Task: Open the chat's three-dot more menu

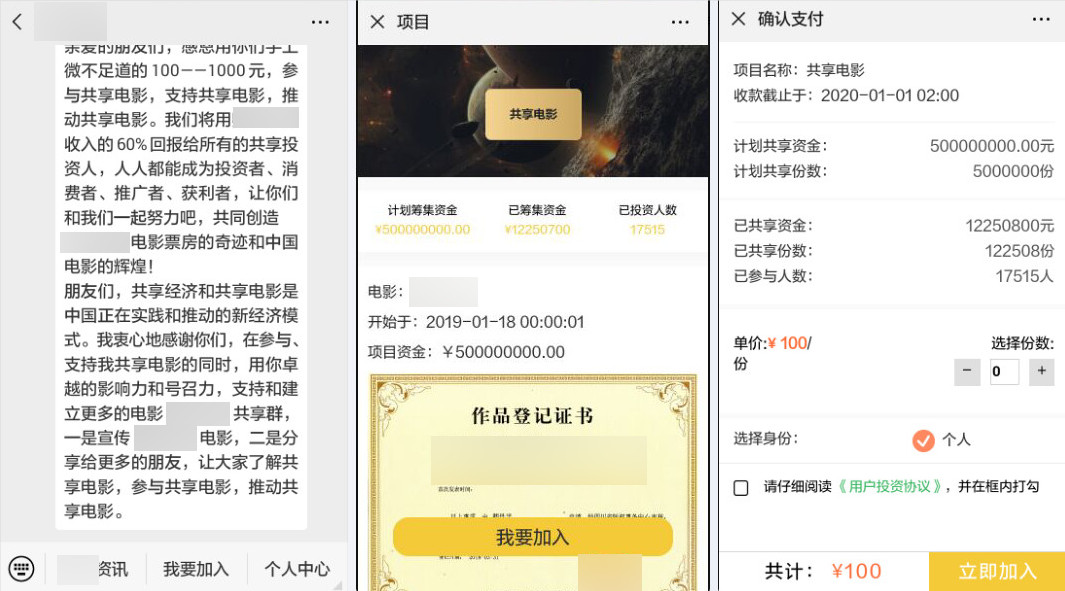Action: pyautogui.click(x=320, y=22)
